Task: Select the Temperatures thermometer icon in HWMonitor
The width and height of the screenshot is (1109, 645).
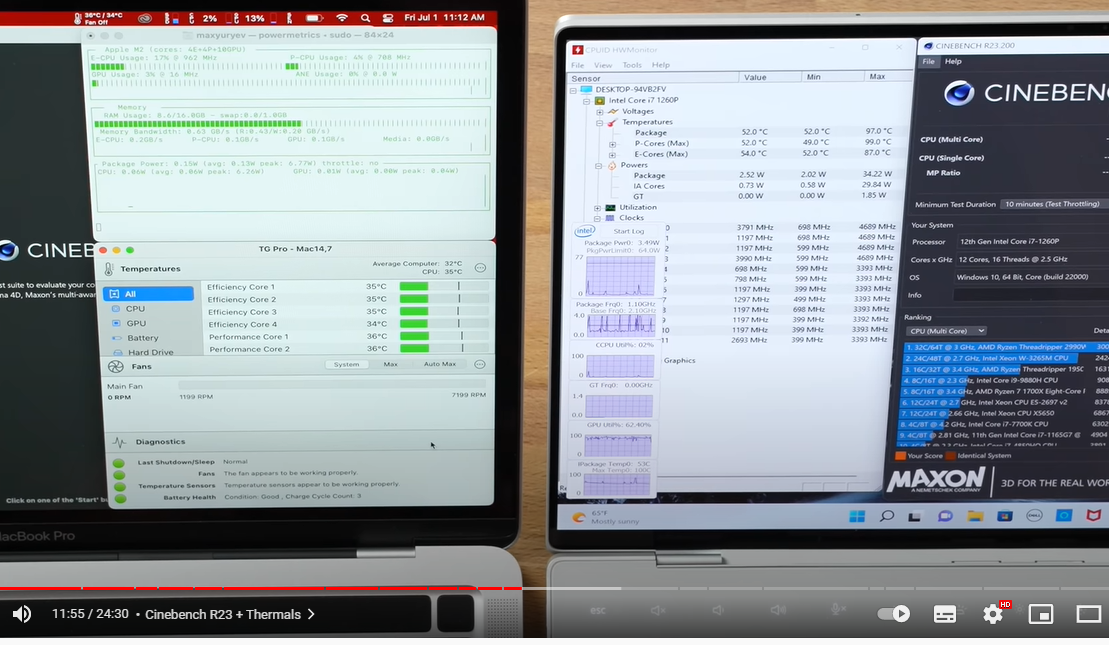Action: 612,122
